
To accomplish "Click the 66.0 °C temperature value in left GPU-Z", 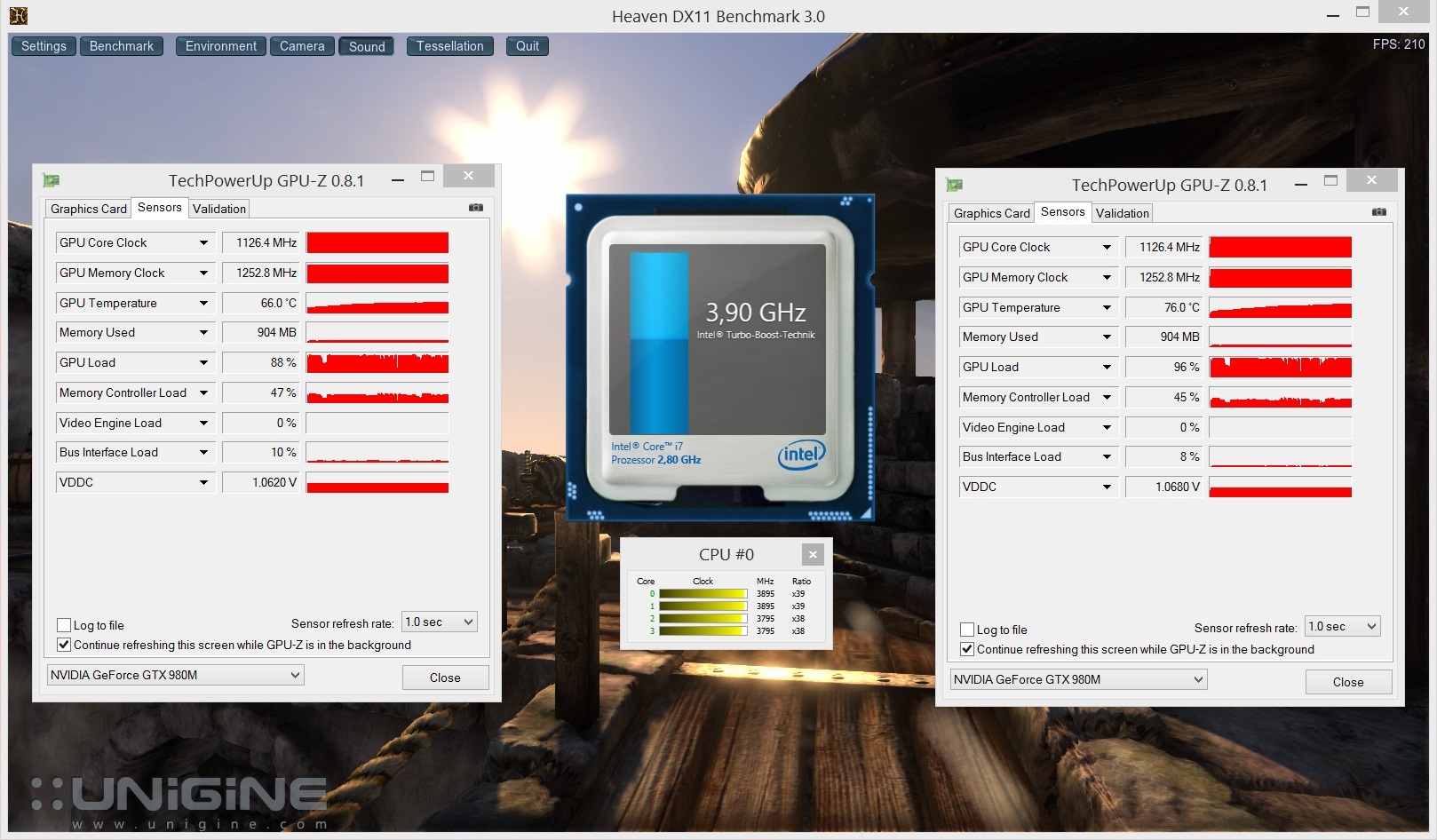I will pos(260,303).
